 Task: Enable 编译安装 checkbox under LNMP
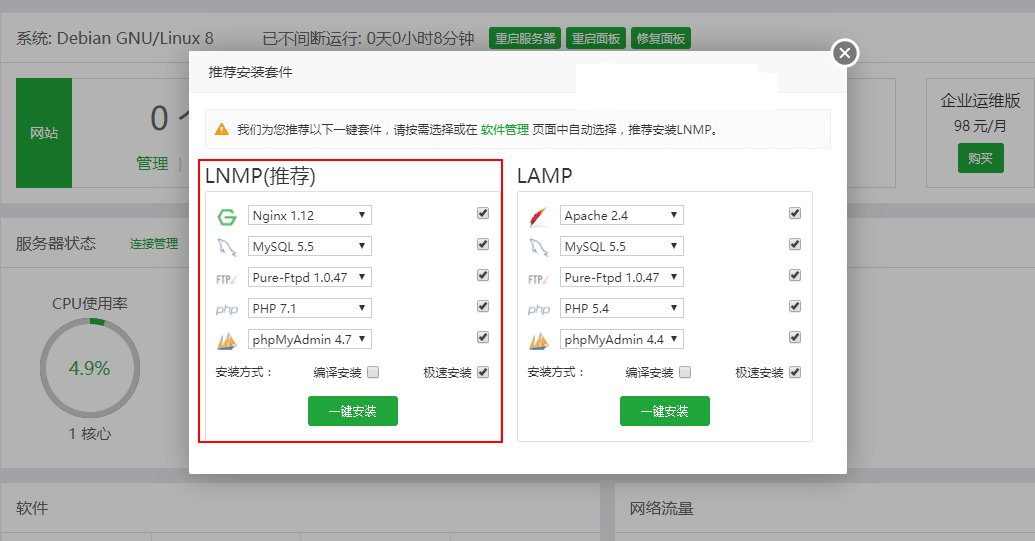tap(373, 372)
